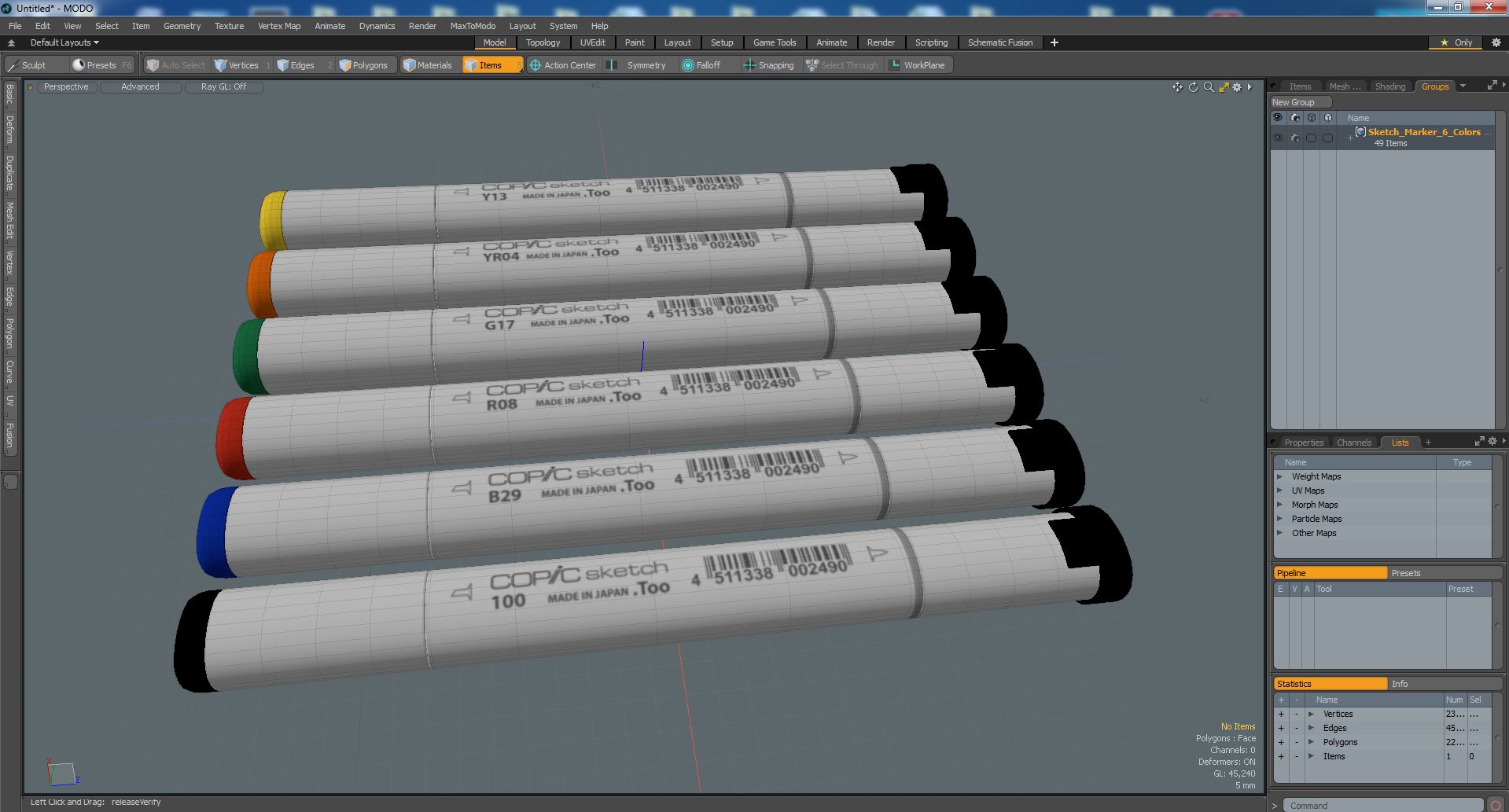The height and width of the screenshot is (812, 1509).
Task: Open layout settings gear in layout bar
Action: [x=1496, y=42]
